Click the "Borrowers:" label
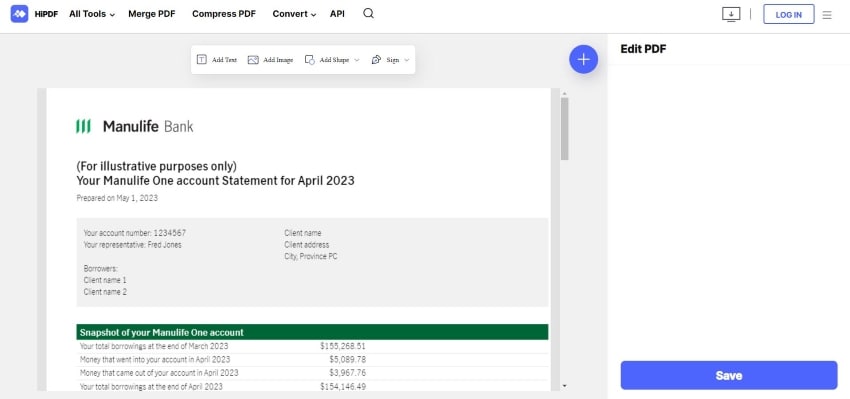The image size is (850, 399). [x=101, y=268]
